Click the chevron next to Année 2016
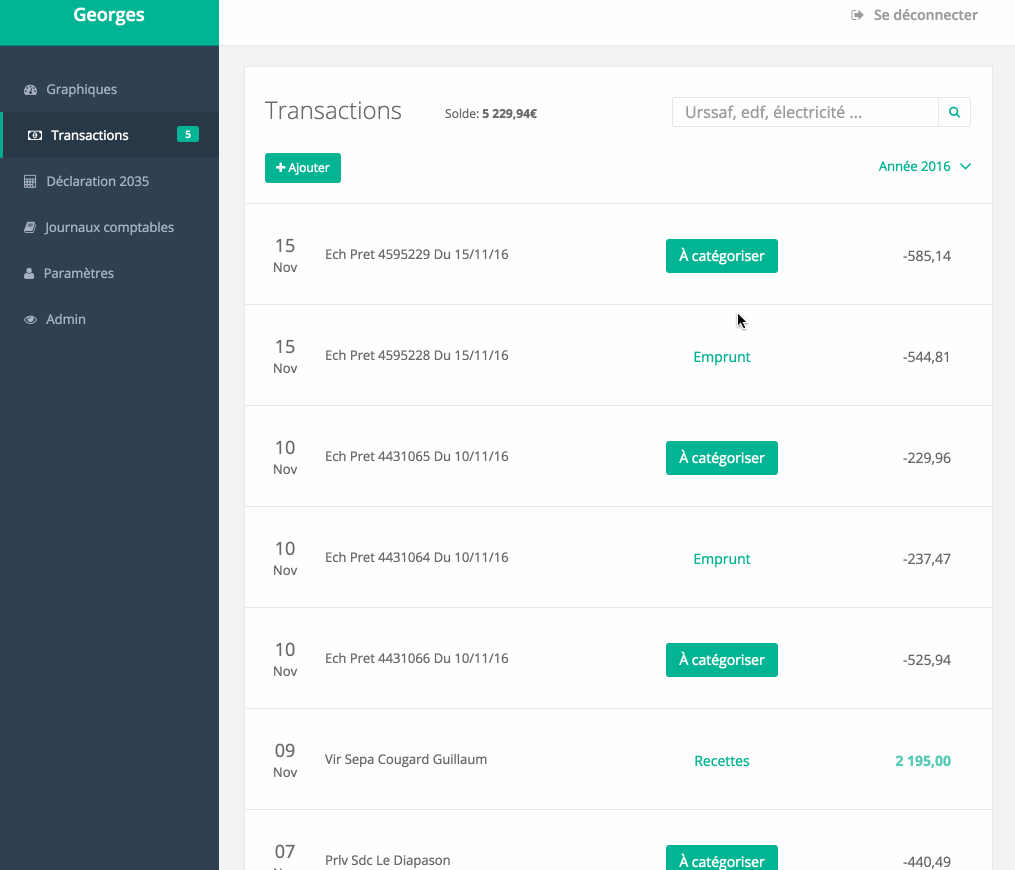This screenshot has height=870, width=1015. [x=965, y=167]
